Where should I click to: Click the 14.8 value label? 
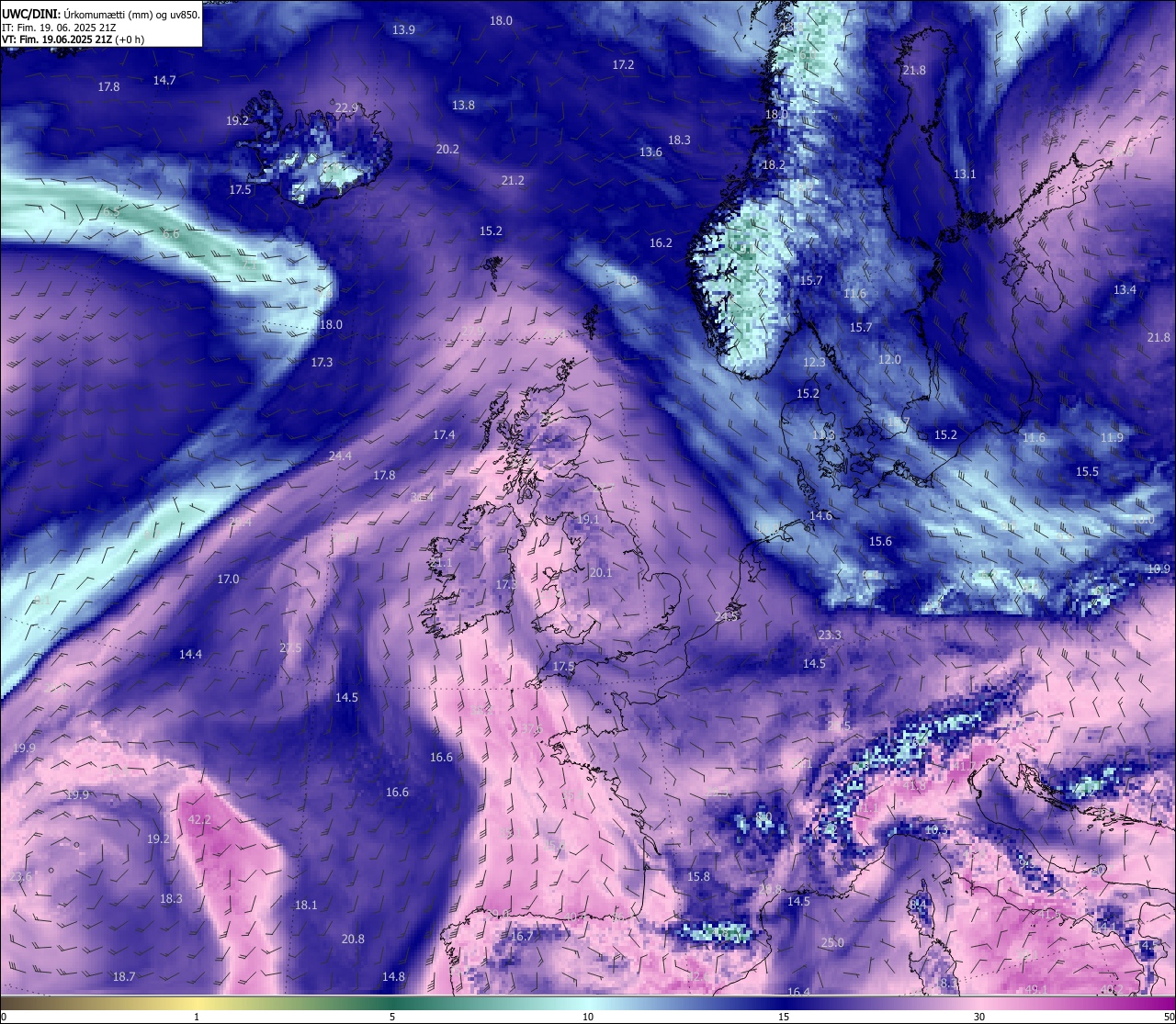click(393, 976)
